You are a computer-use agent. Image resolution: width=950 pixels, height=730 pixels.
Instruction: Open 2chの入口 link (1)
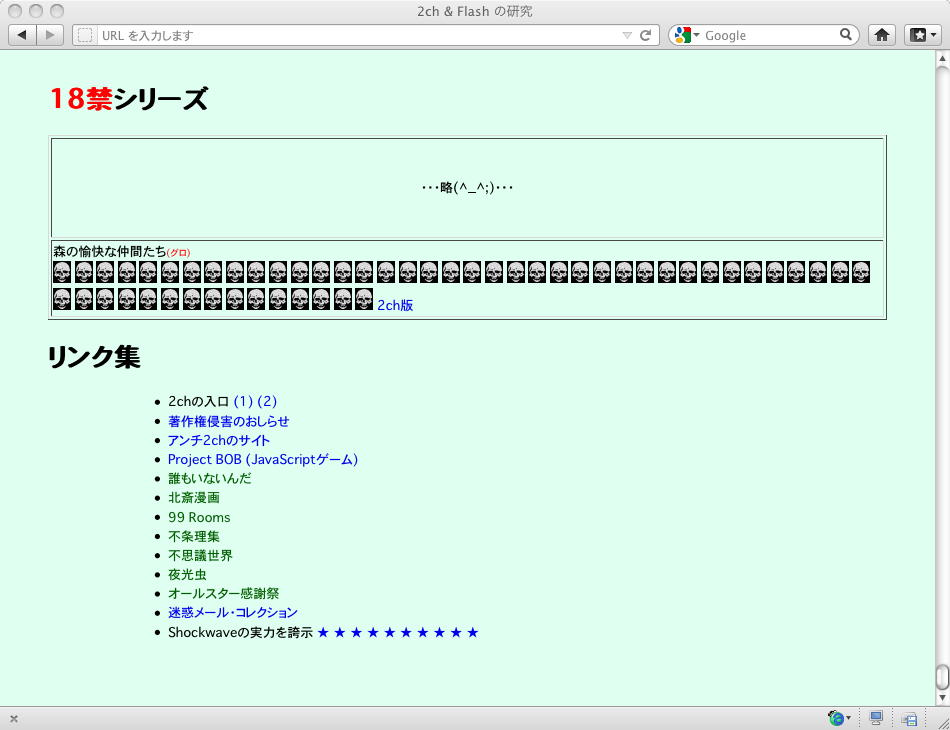pos(243,401)
